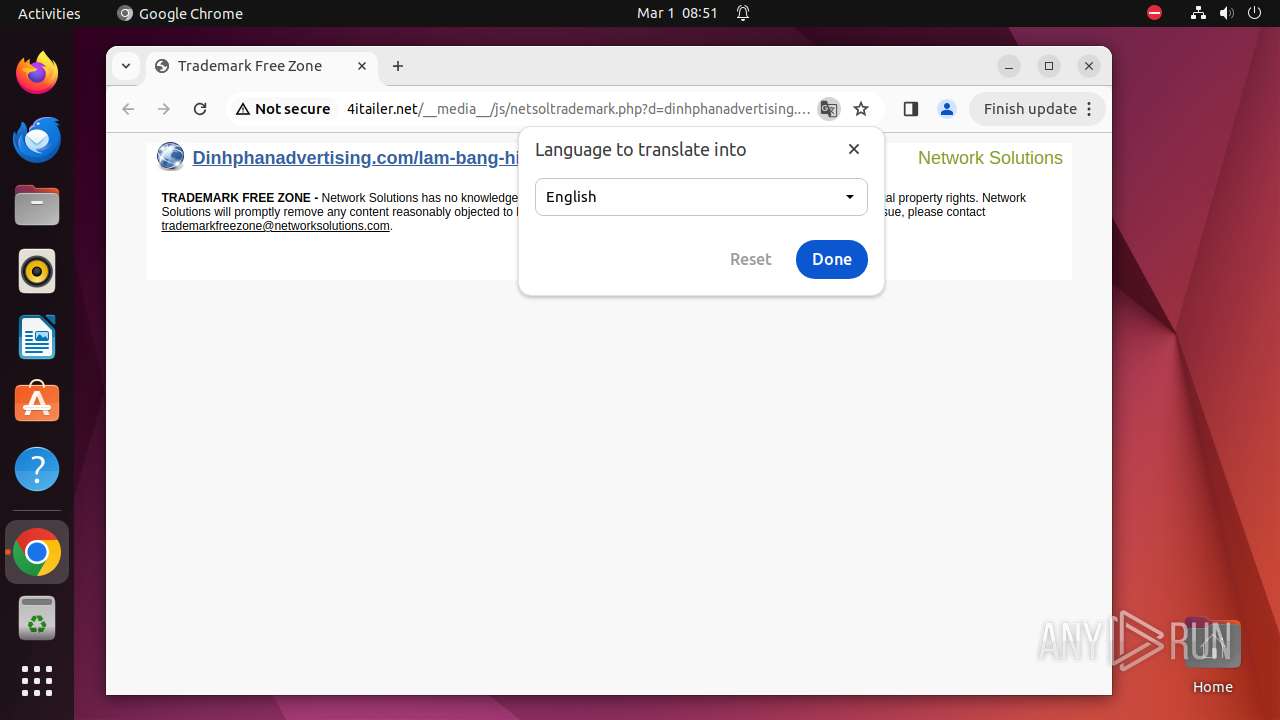Go back to the previous page
This screenshot has height=720, width=1280.
point(128,109)
